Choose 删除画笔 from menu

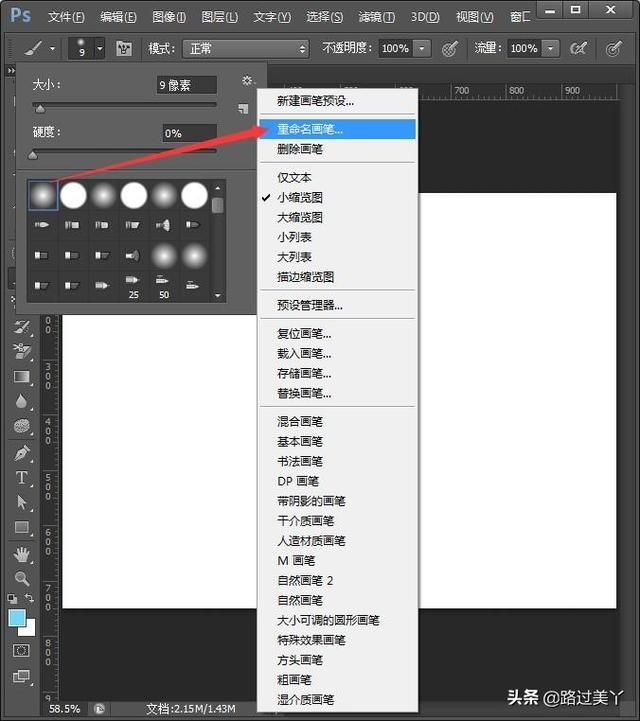pyautogui.click(x=337, y=149)
